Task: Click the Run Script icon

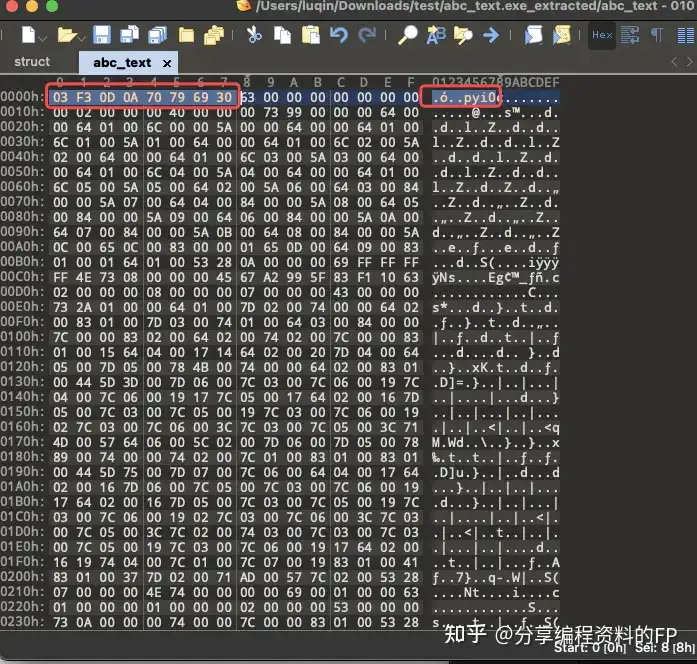Action: coord(534,35)
